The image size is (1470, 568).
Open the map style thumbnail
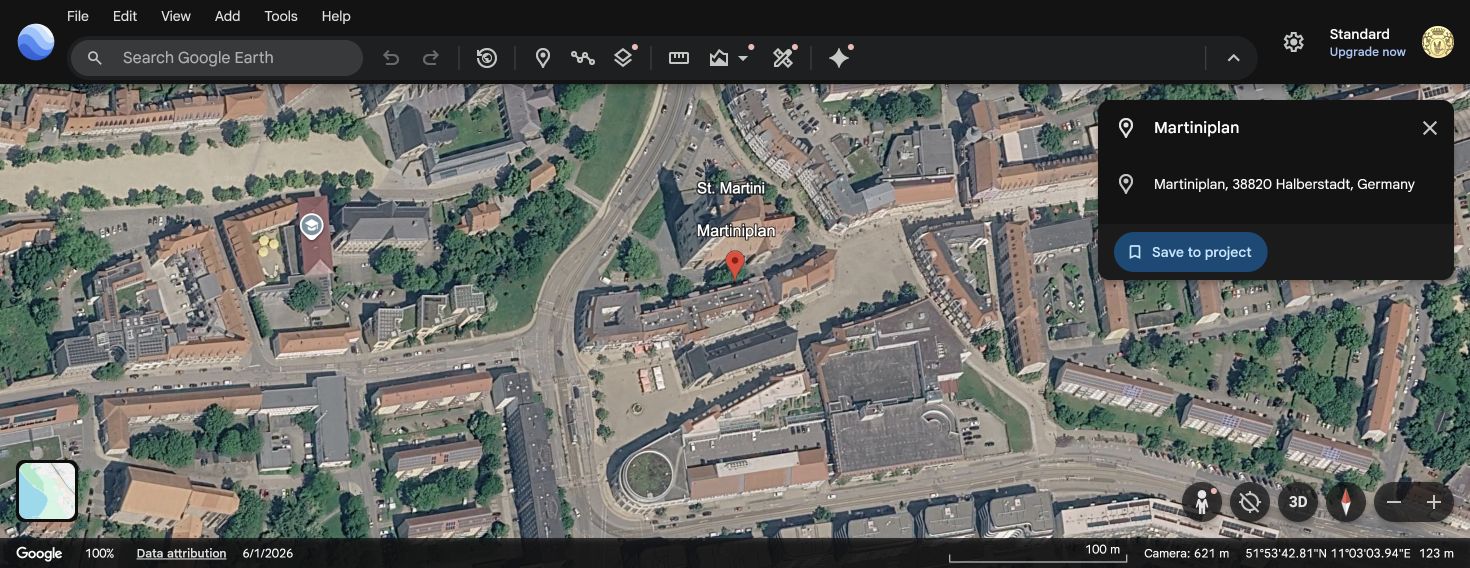coord(47,491)
